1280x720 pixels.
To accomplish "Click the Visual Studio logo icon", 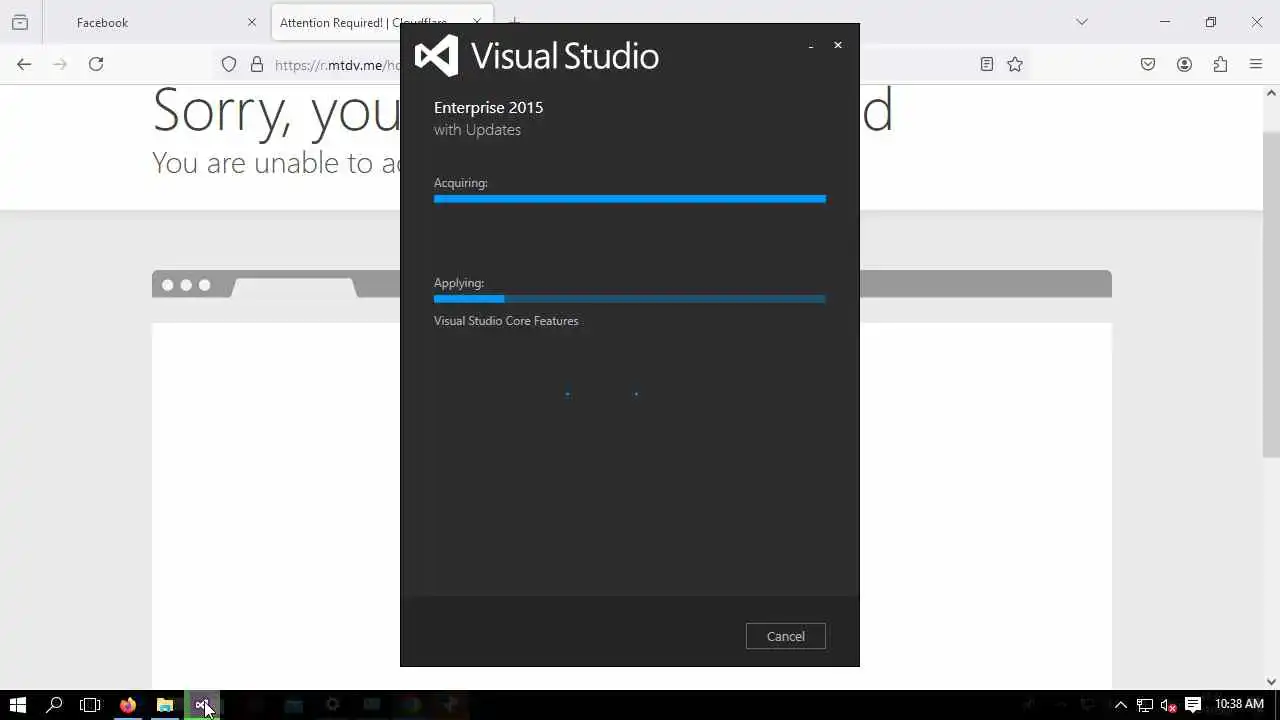I will point(436,56).
